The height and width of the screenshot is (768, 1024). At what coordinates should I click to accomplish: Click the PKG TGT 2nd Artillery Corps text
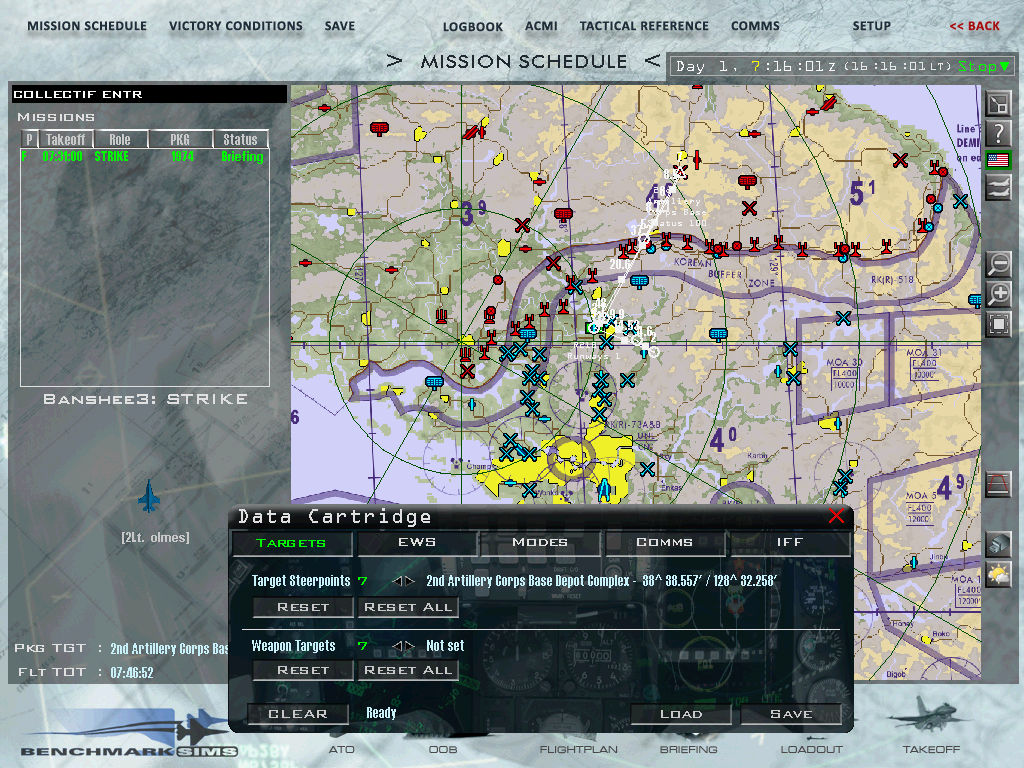click(169, 648)
